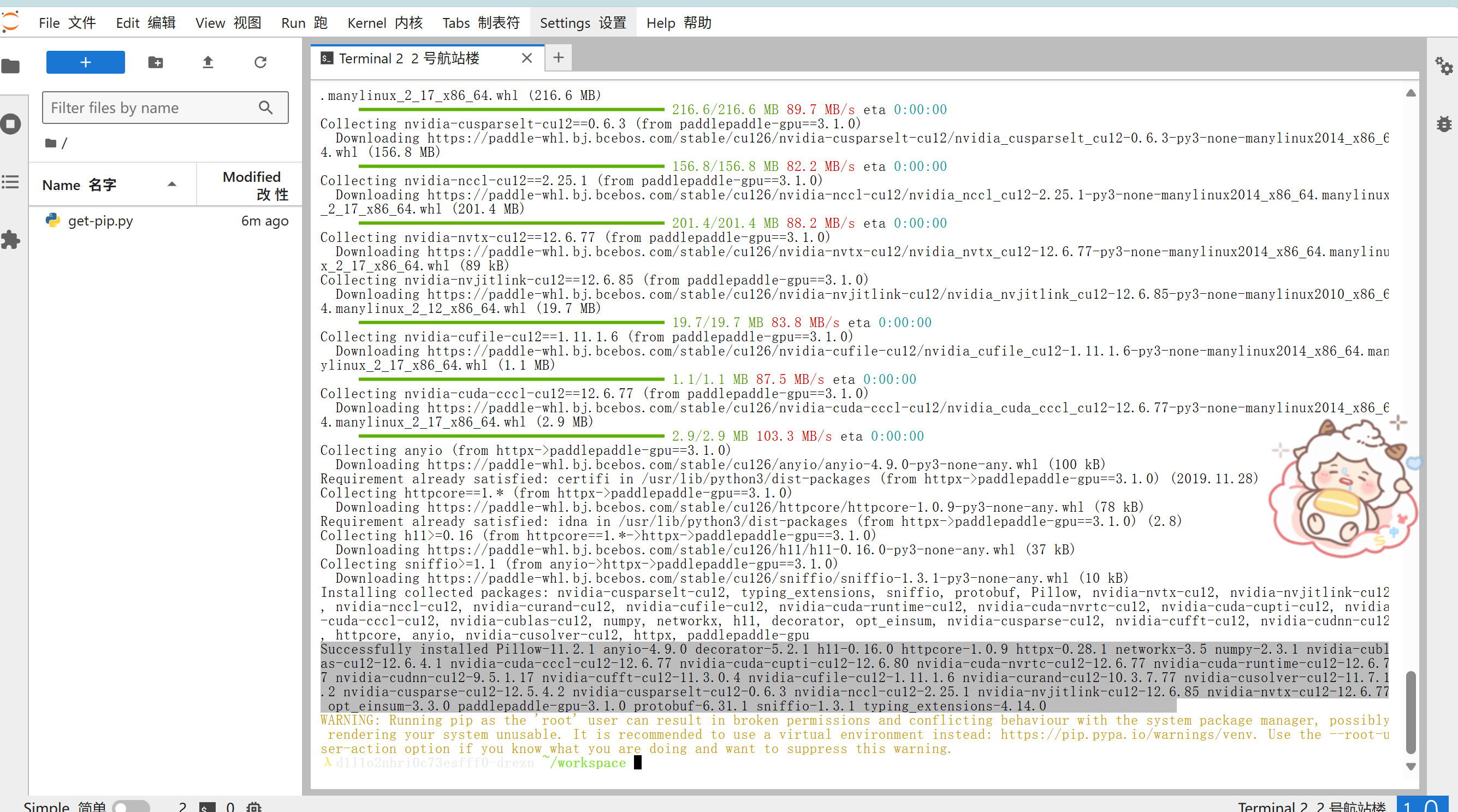Open the Run menu

305,23
